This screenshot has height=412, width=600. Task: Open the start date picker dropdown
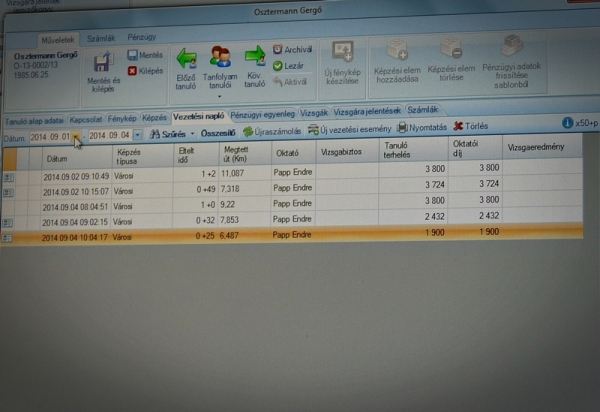click(x=77, y=135)
